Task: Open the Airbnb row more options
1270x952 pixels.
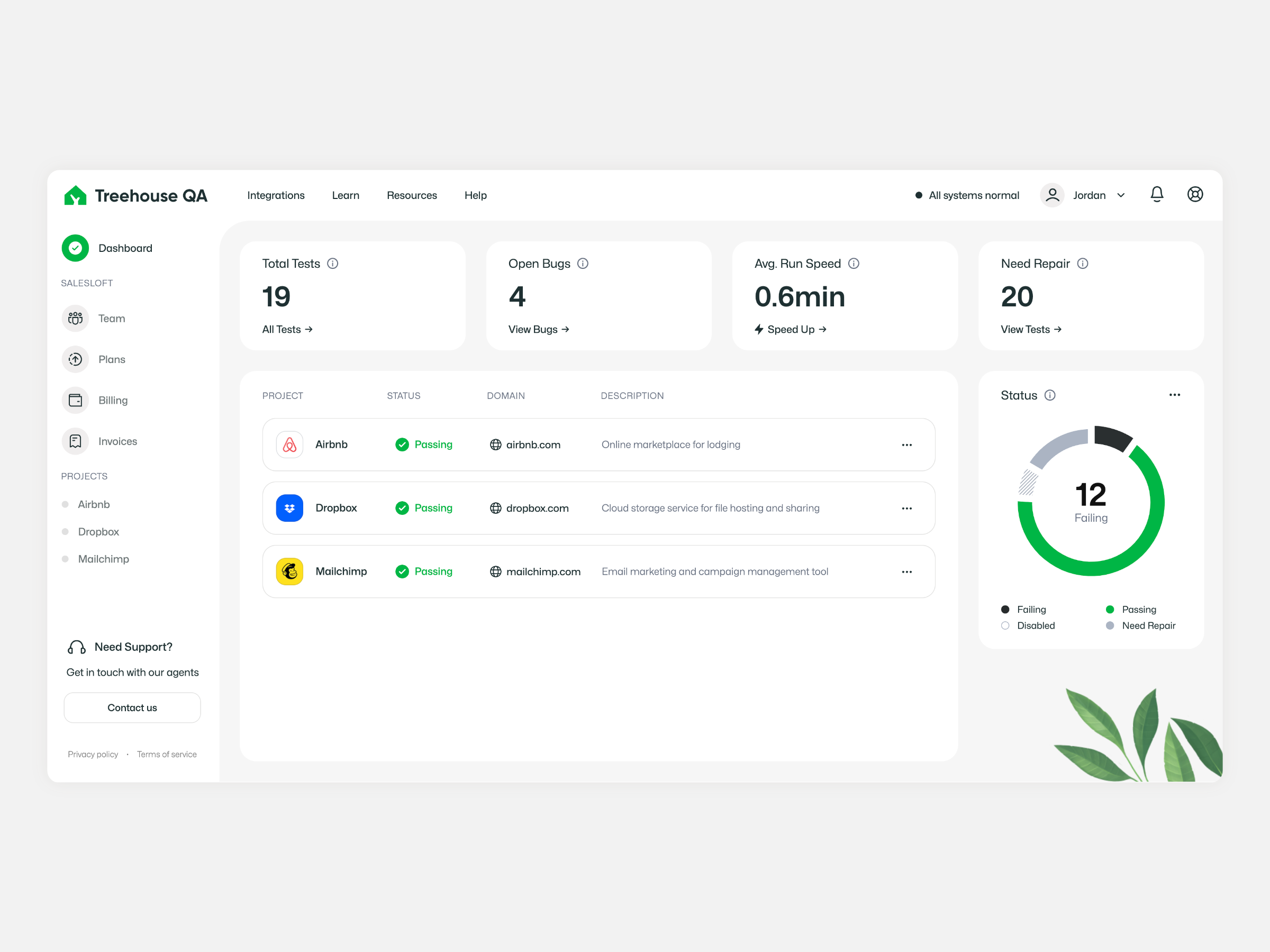Action: pos(906,445)
